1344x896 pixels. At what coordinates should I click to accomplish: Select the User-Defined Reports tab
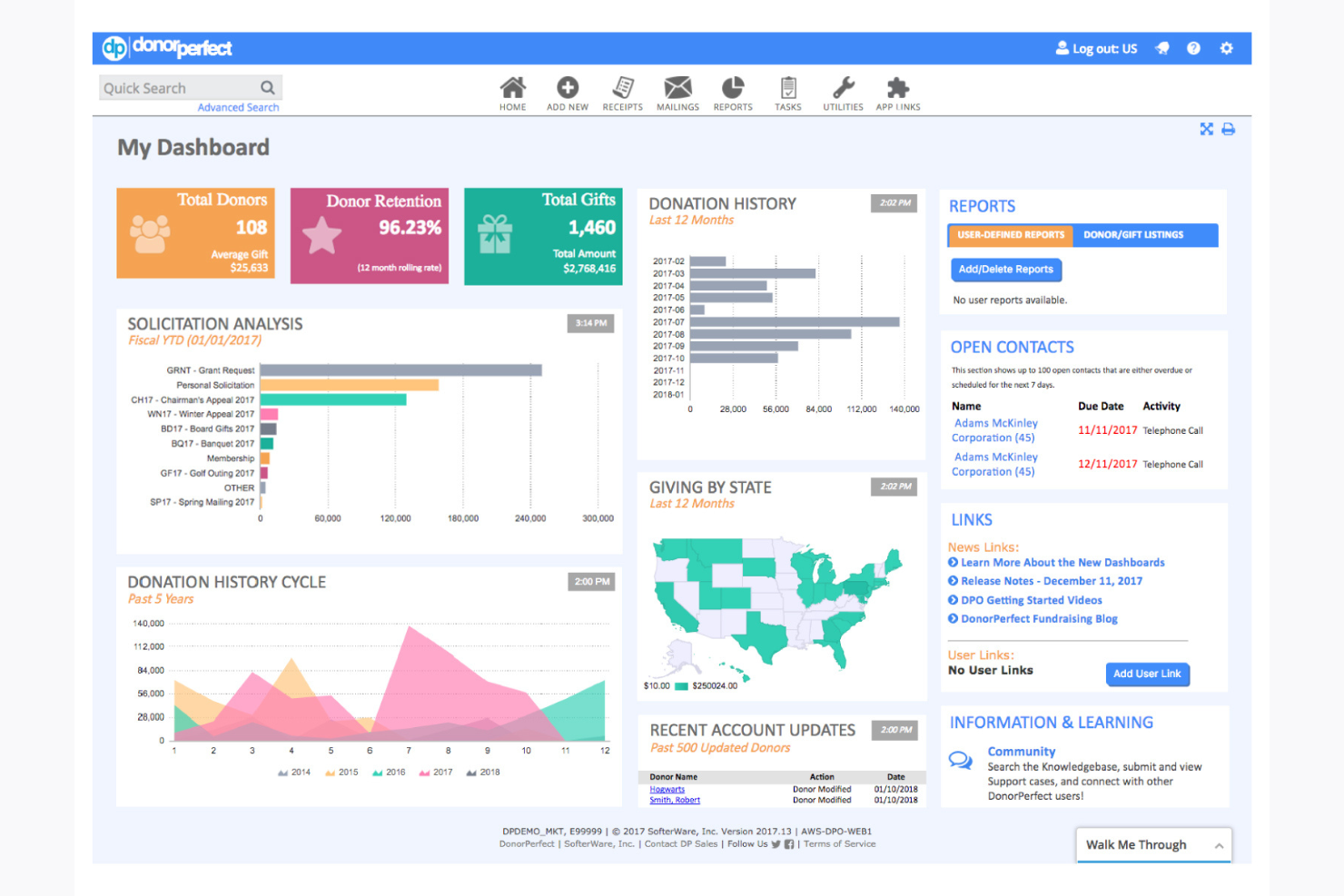1009,235
